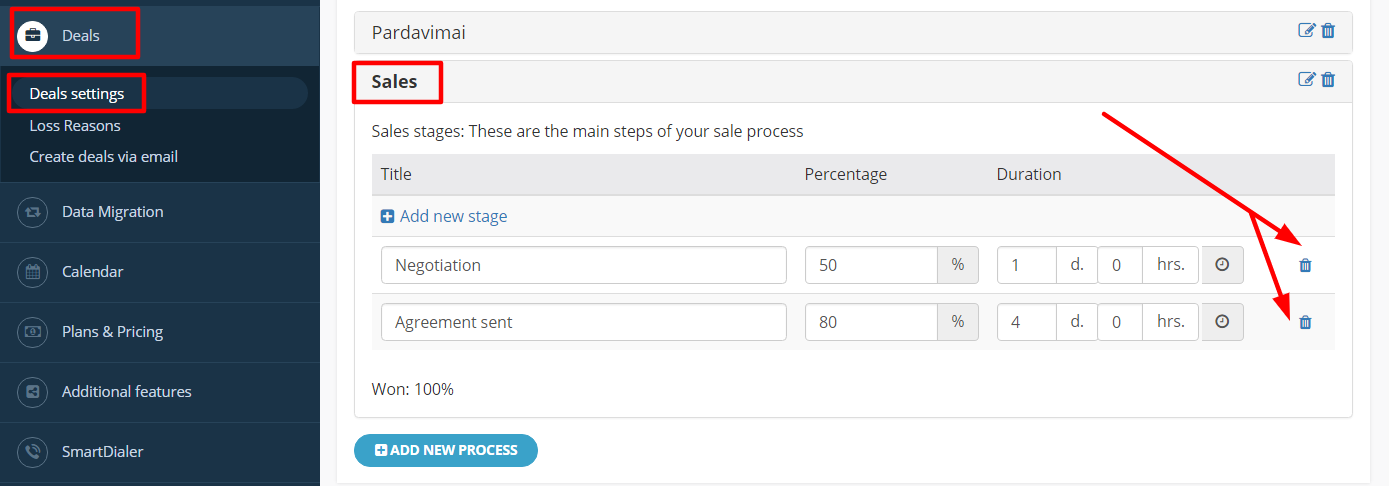Image resolution: width=1389 pixels, height=486 pixels.
Task: Expand the Pardavimai process panel
Action: click(x=418, y=33)
